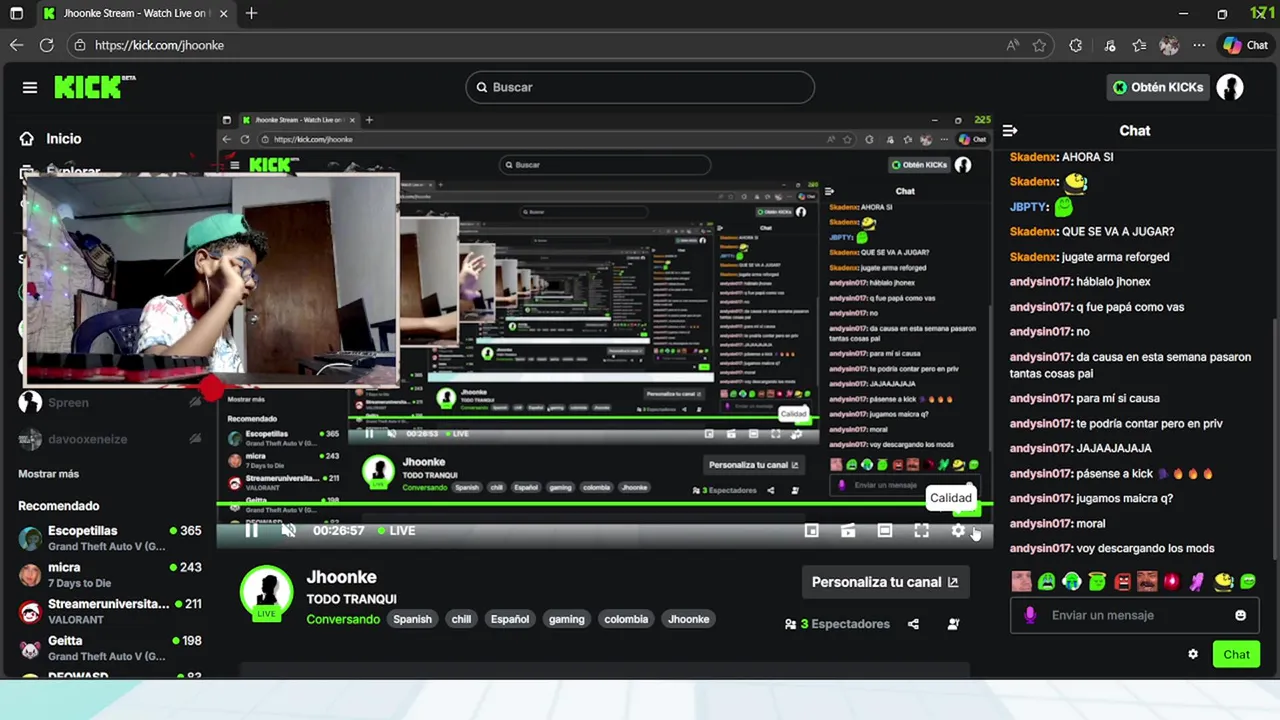The image size is (1280, 720).
Task: Open mini player mode icon
Action: click(812, 531)
